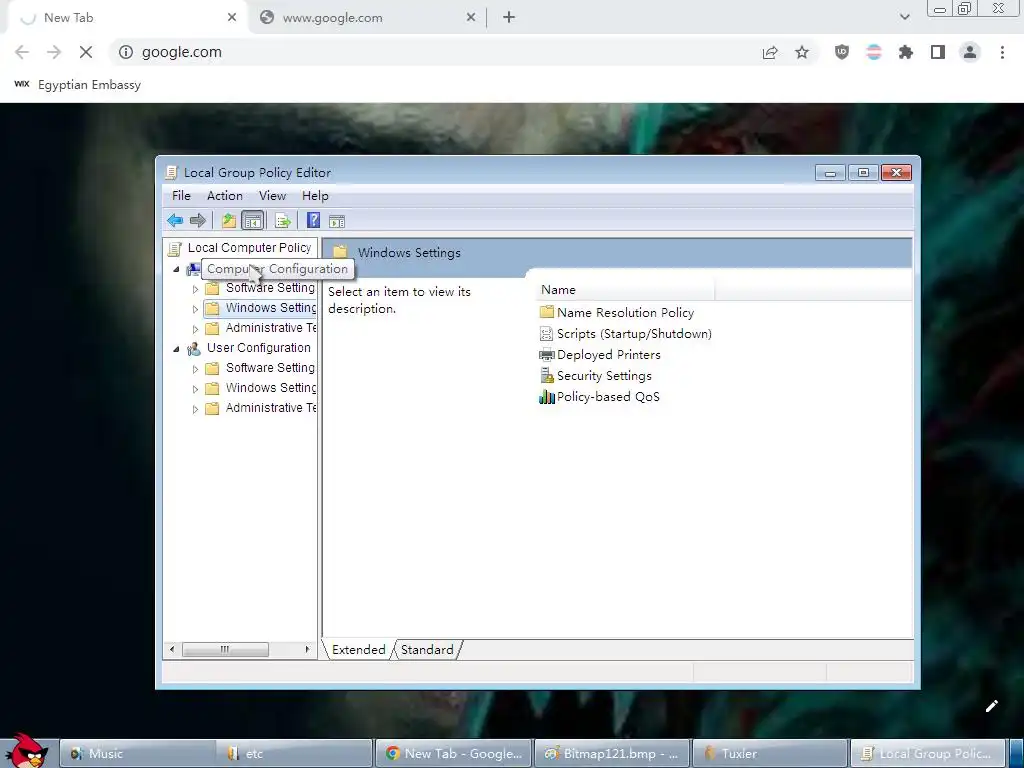Open the tab search dropdown chevron
1024x768 pixels.
tap(904, 18)
